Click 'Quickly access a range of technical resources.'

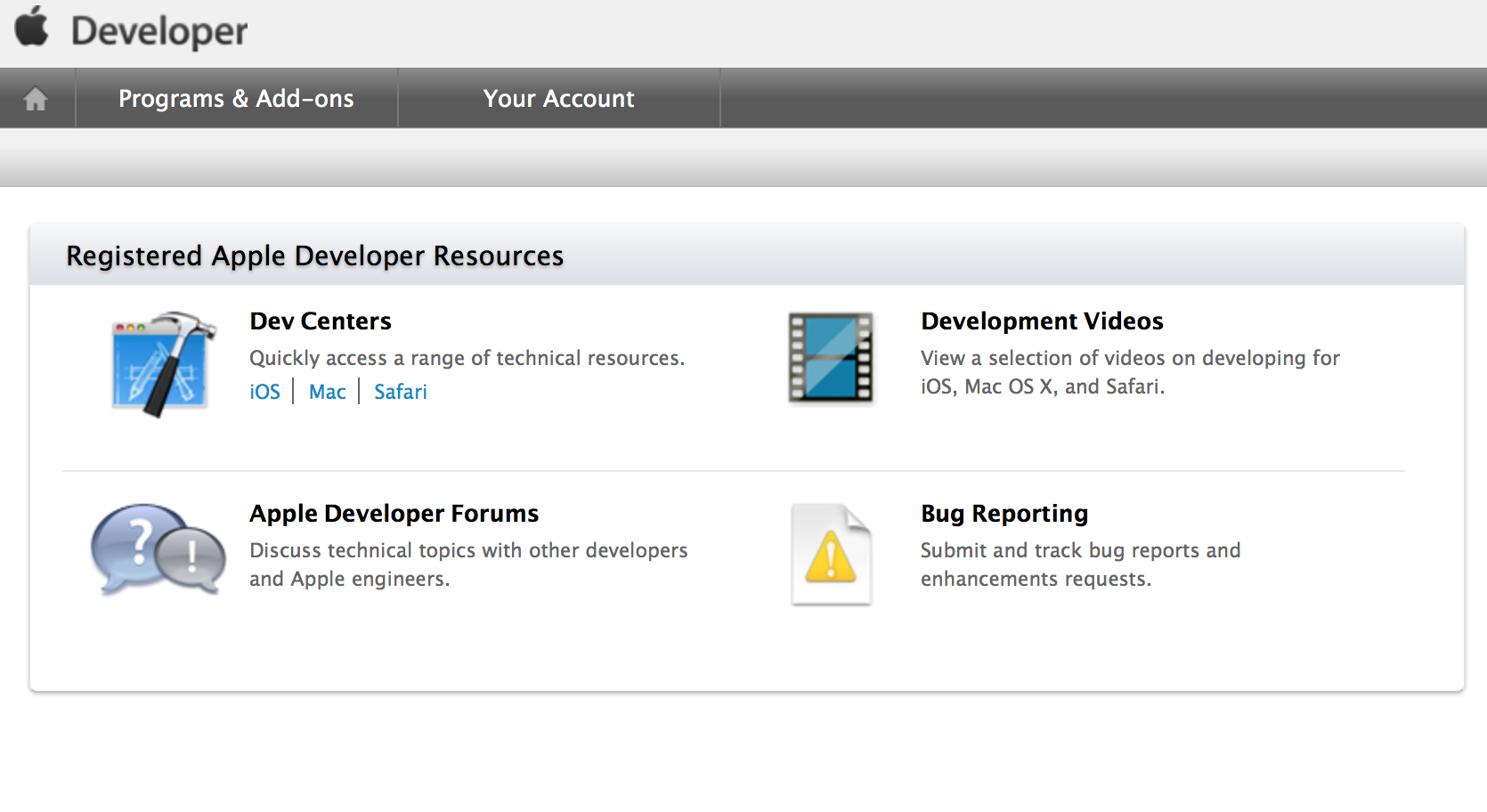467,358
